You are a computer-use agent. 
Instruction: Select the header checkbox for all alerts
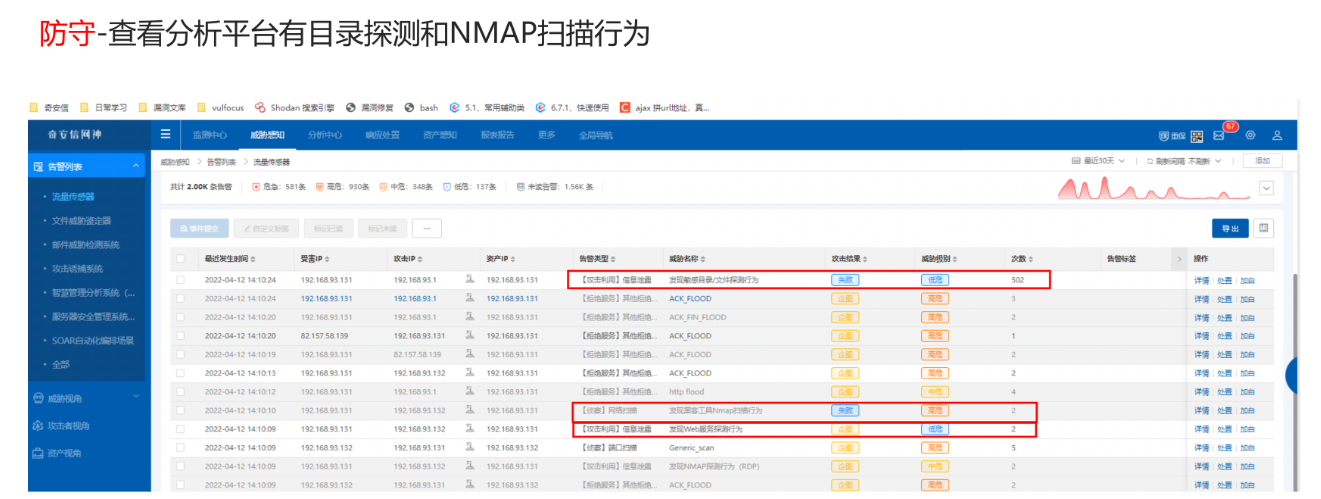pyautogui.click(x=181, y=259)
